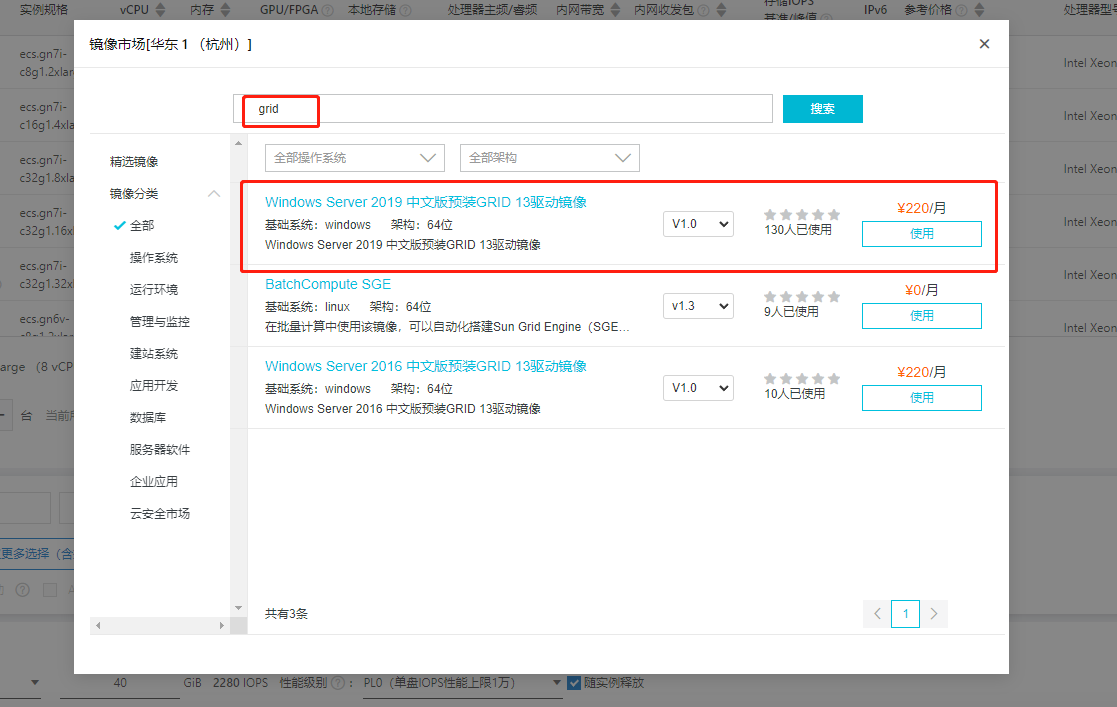Select version dropdown for Windows Server 2016
The image size is (1117, 707).
(x=698, y=388)
